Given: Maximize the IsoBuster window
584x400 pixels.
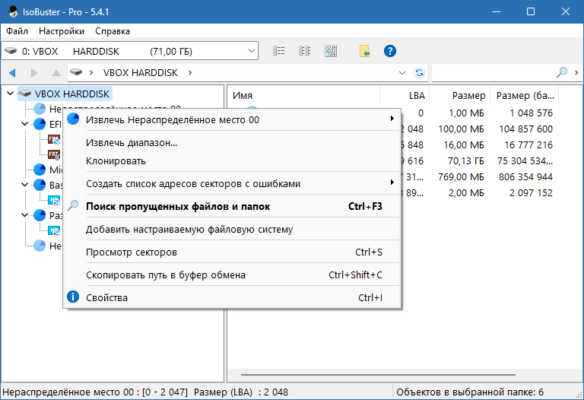Looking at the screenshot, I should coord(530,12).
